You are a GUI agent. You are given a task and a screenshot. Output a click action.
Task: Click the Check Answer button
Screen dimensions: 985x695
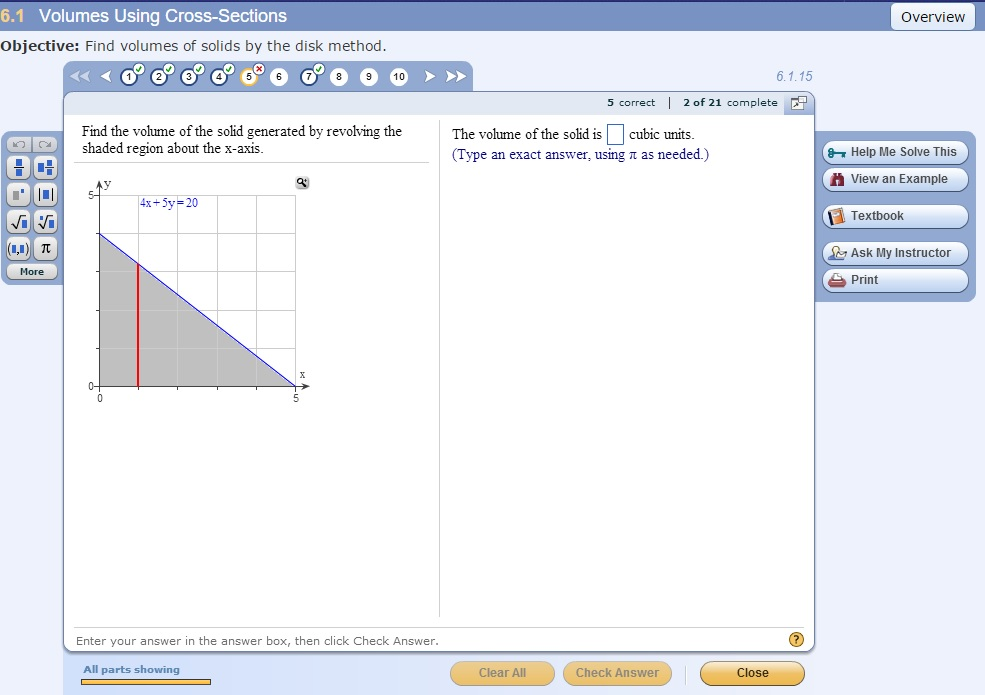(617, 673)
